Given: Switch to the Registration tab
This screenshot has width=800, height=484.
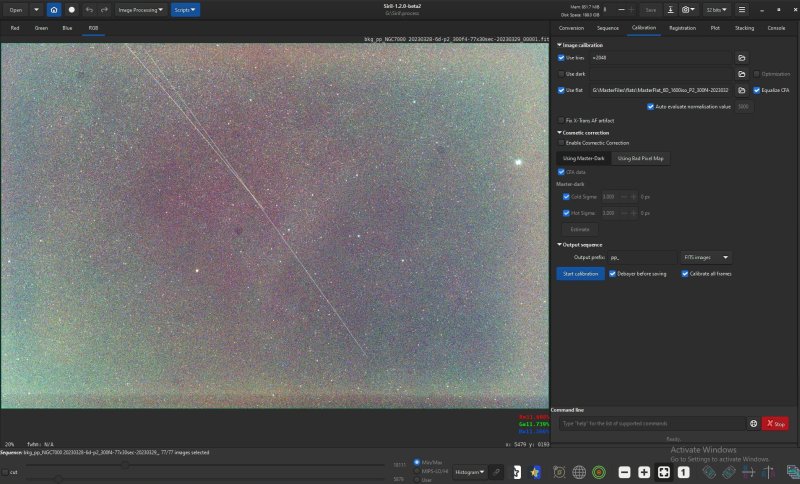Looking at the screenshot, I should (682, 28).
